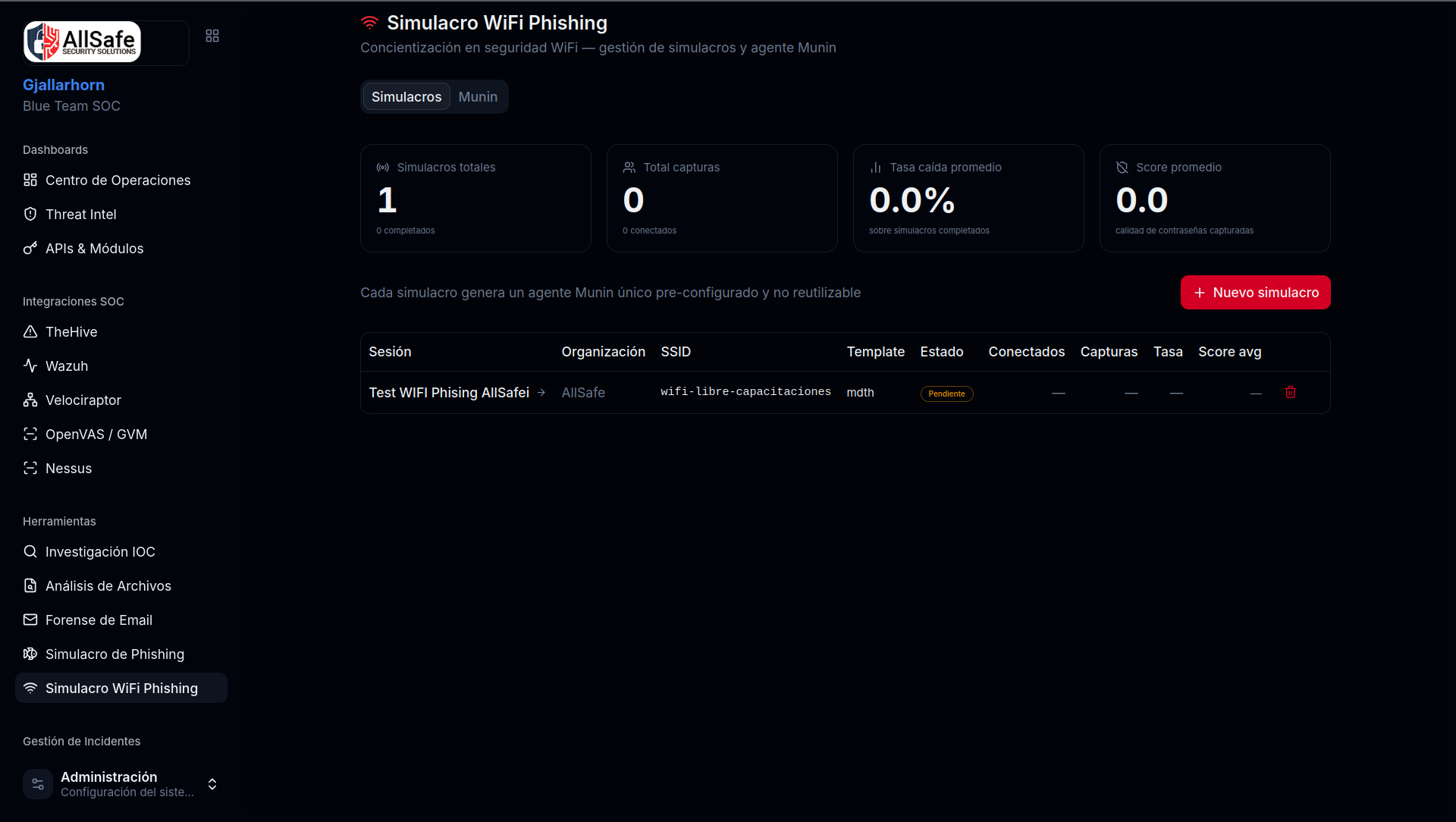Screen dimensions: 1456x822
Task: Click the Simulacro de Phishing fish icon
Action: point(30,654)
